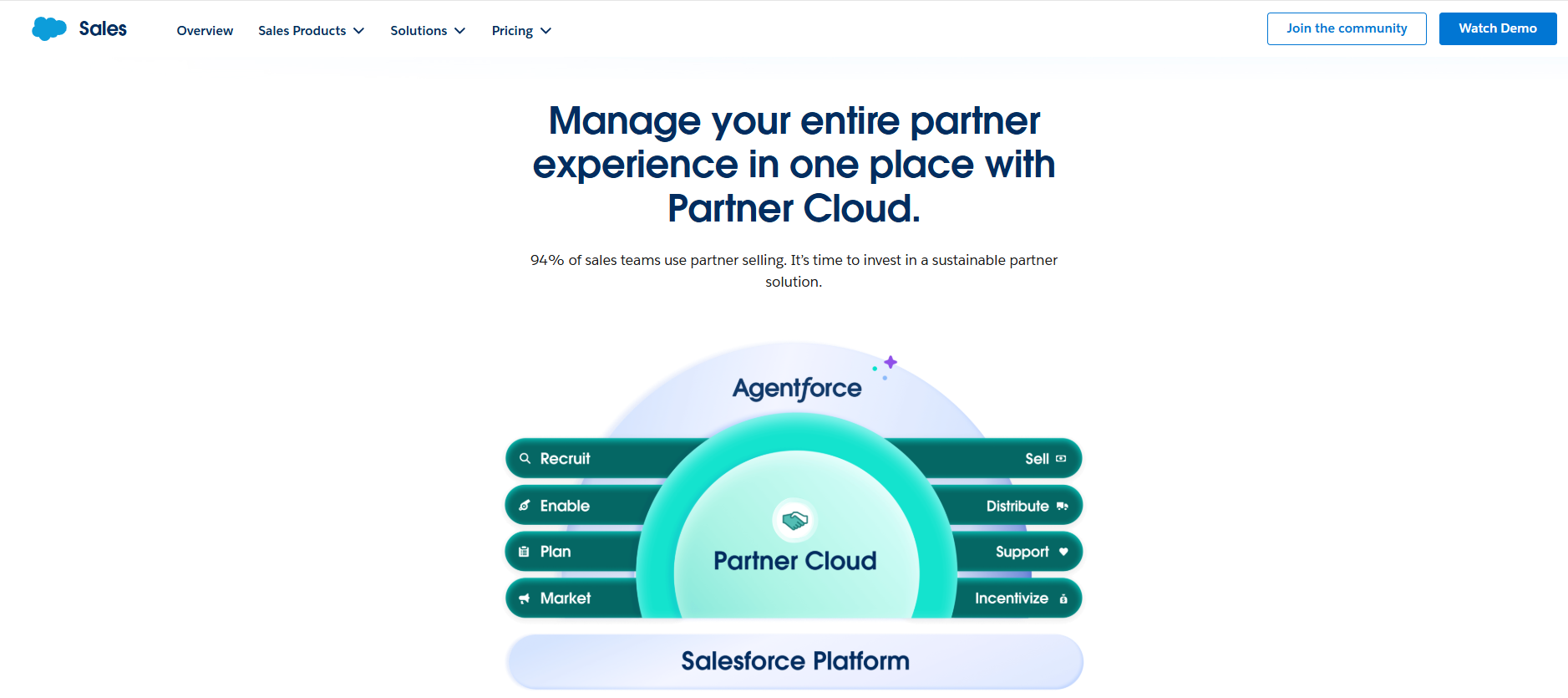Select the Sell label in diagram
The height and width of the screenshot is (698, 1568).
(1037, 458)
